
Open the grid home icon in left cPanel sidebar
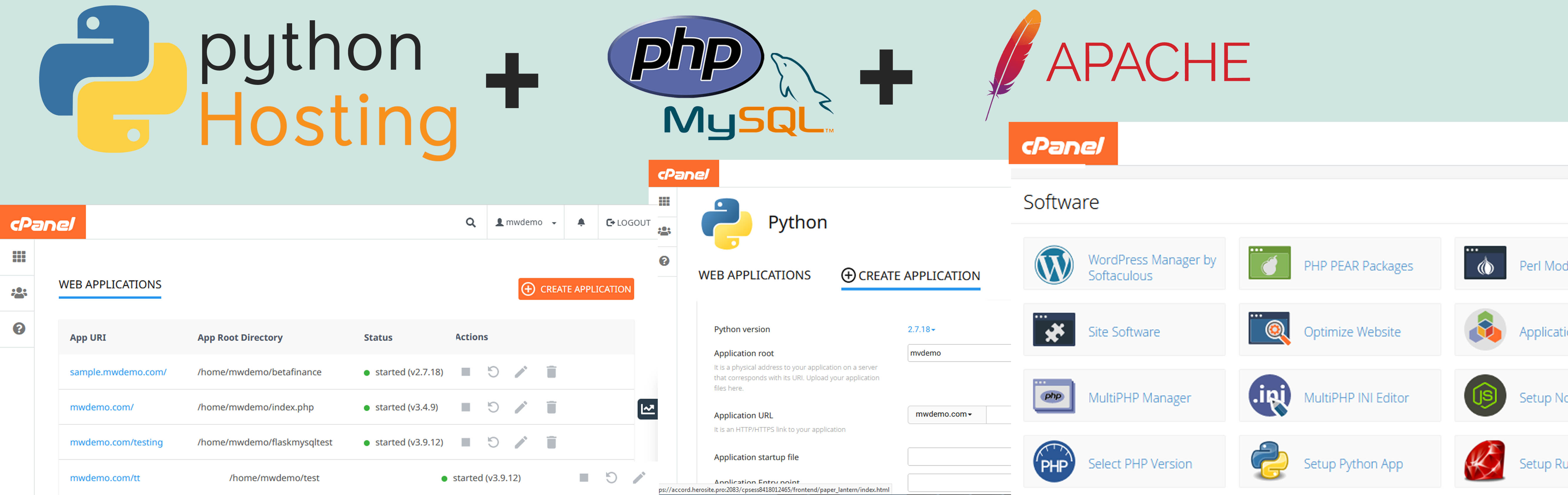pos(19,257)
